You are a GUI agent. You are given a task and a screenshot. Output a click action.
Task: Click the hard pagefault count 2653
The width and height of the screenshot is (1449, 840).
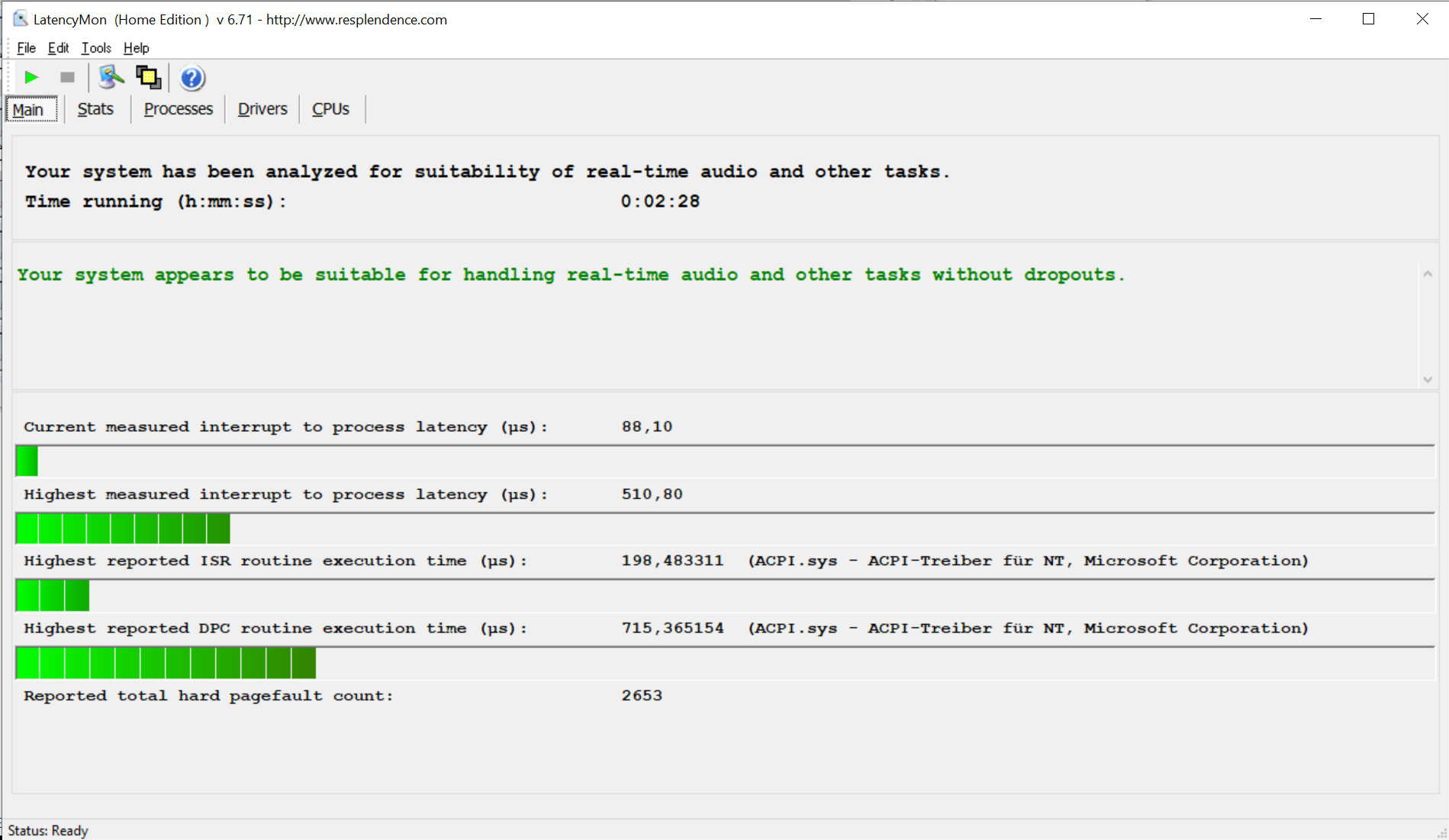coord(642,695)
